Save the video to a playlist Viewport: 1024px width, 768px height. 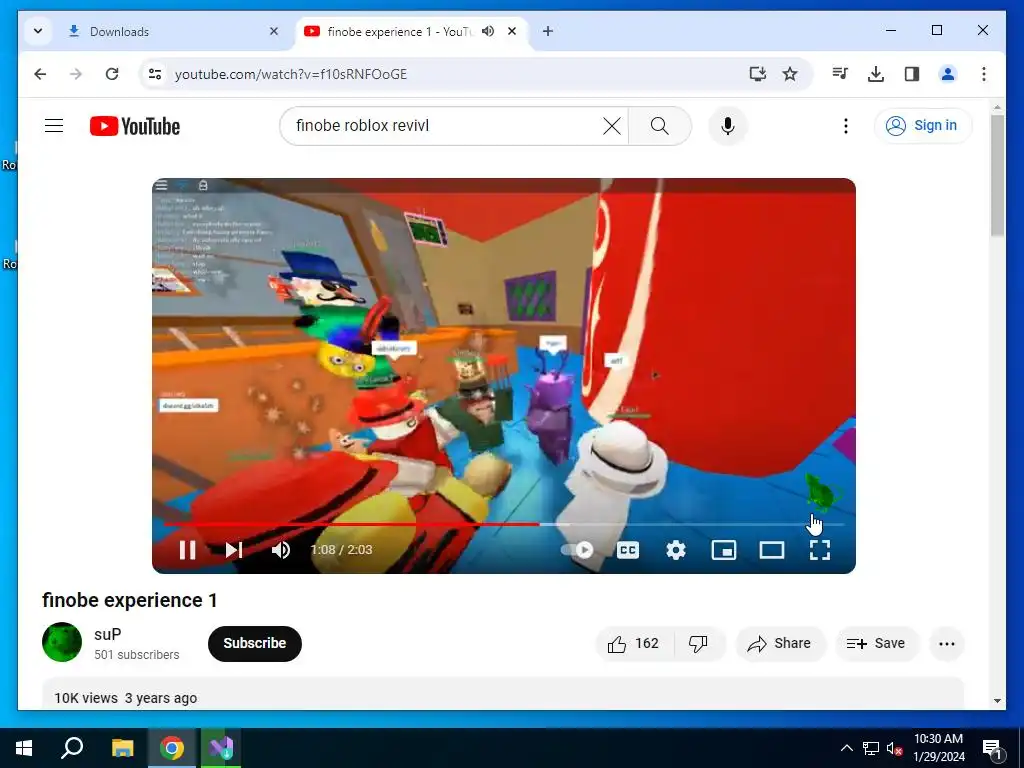[876, 644]
